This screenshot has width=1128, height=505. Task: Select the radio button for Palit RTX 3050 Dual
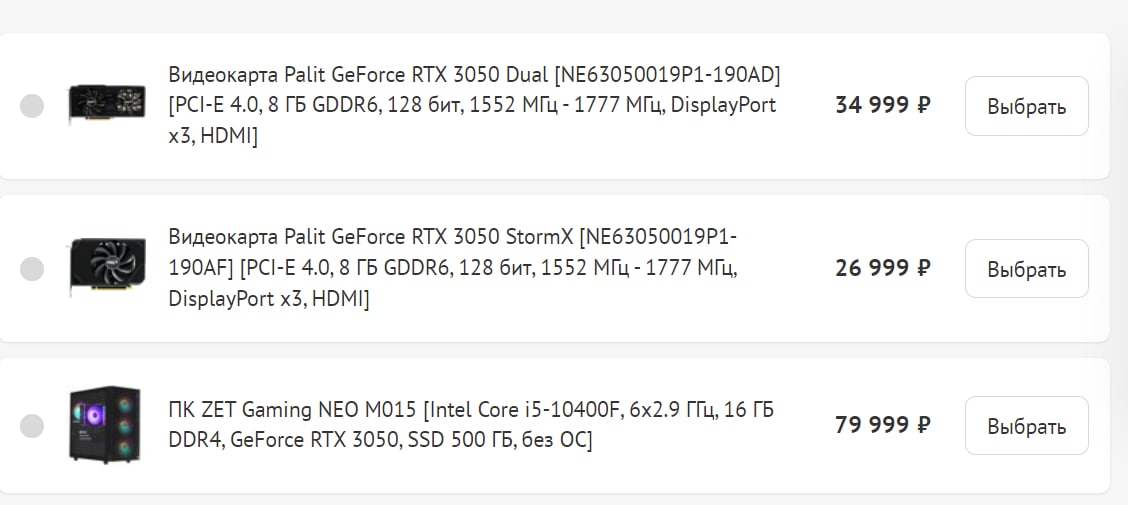(32, 106)
